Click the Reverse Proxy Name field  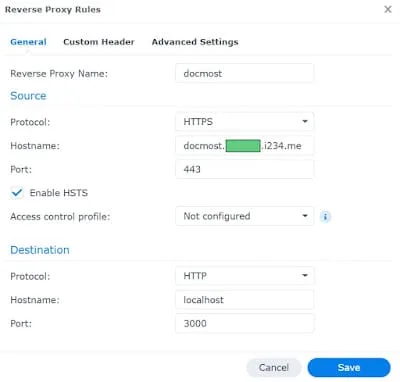[244, 73]
